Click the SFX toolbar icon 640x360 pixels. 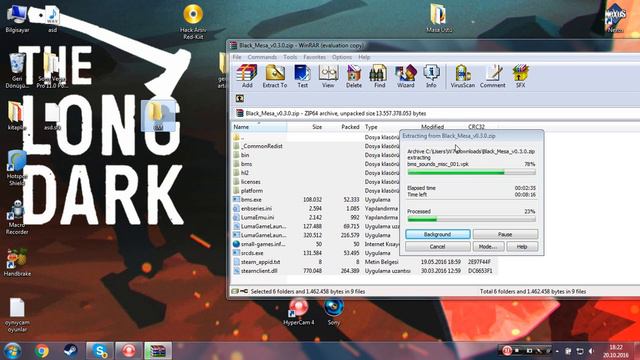520,76
